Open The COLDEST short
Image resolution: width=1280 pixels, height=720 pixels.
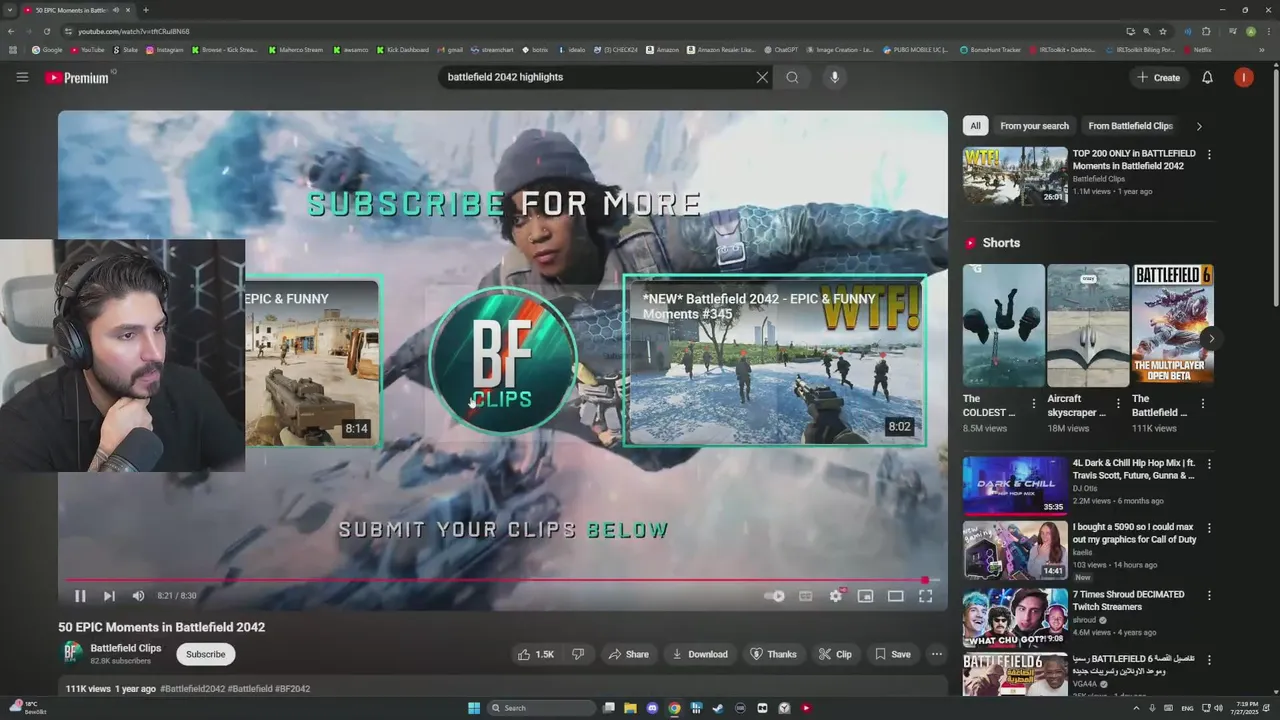pos(1003,326)
